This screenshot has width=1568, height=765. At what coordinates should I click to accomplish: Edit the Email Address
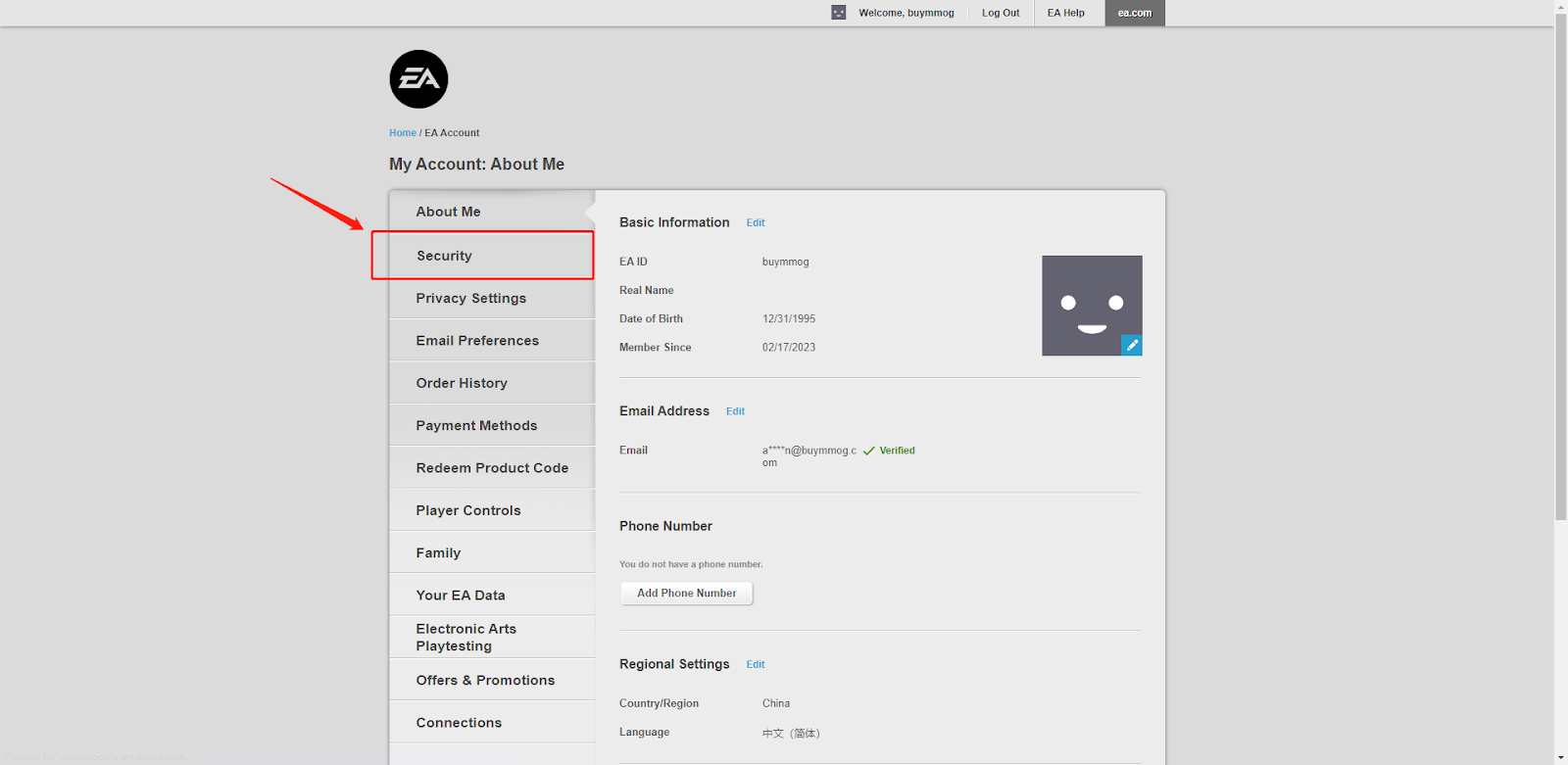pyautogui.click(x=735, y=411)
